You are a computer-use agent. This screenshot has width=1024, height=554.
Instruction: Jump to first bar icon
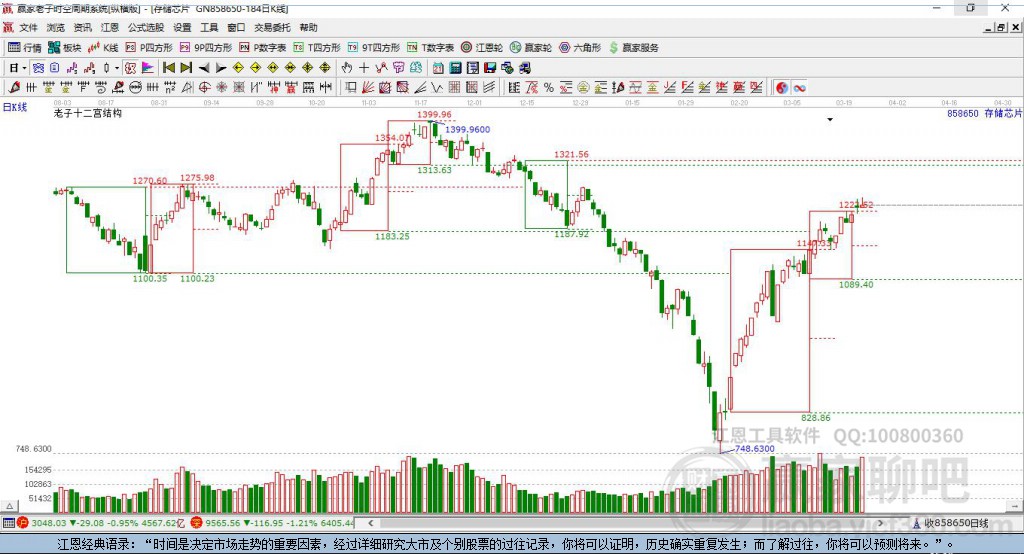click(x=169, y=68)
